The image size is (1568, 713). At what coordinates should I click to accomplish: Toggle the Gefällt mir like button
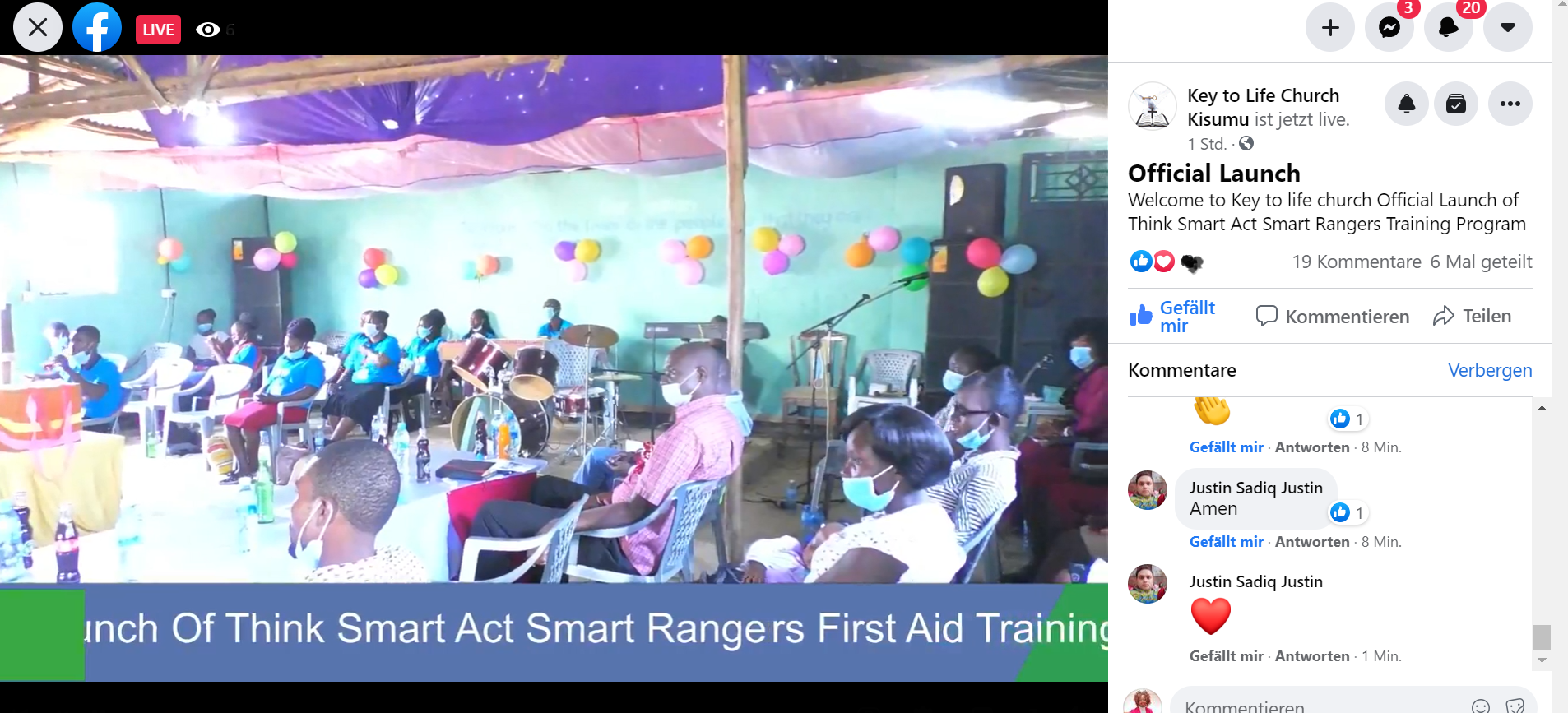[1173, 317]
